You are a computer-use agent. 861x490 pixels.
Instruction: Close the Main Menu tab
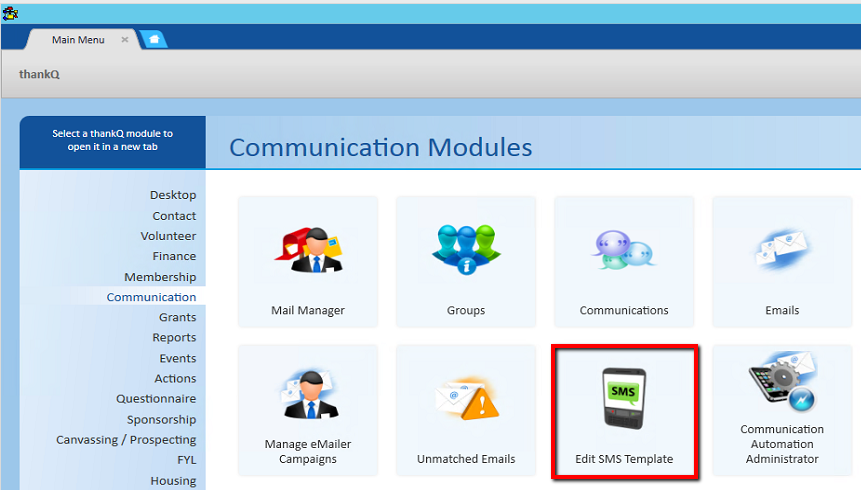125,40
